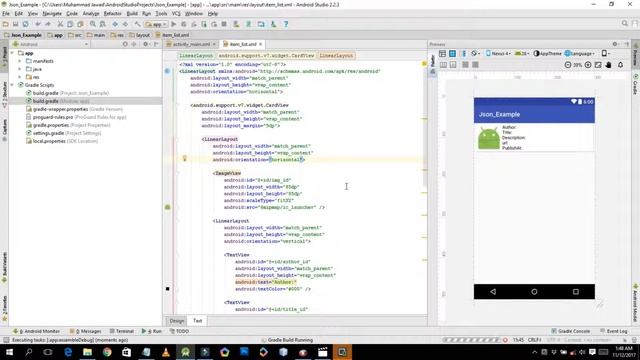This screenshot has width=640, height=360.
Task: Click the Find magnifier toolbar icon
Action: pos(93,24)
